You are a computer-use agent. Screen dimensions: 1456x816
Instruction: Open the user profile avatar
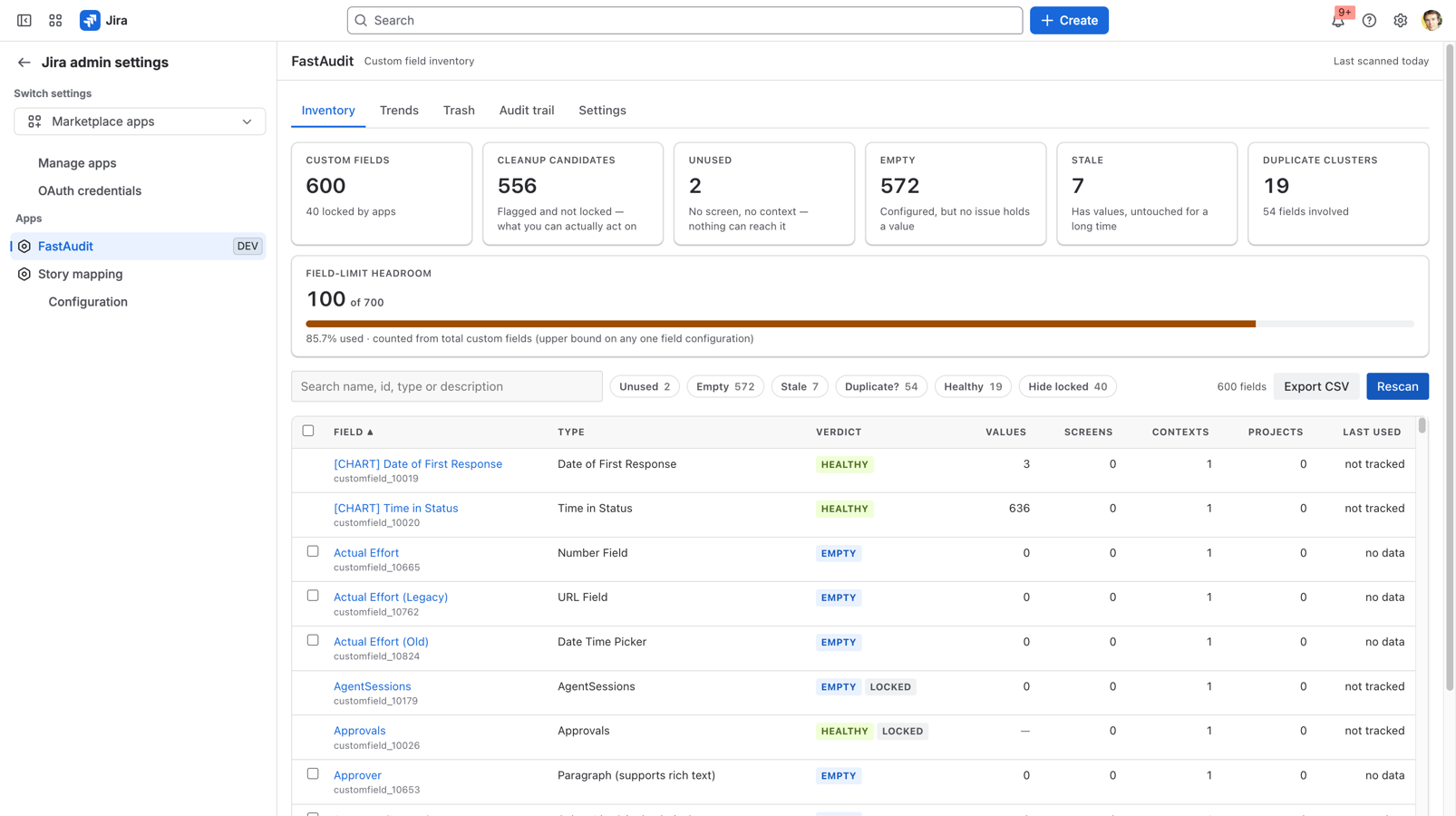coord(1432,20)
